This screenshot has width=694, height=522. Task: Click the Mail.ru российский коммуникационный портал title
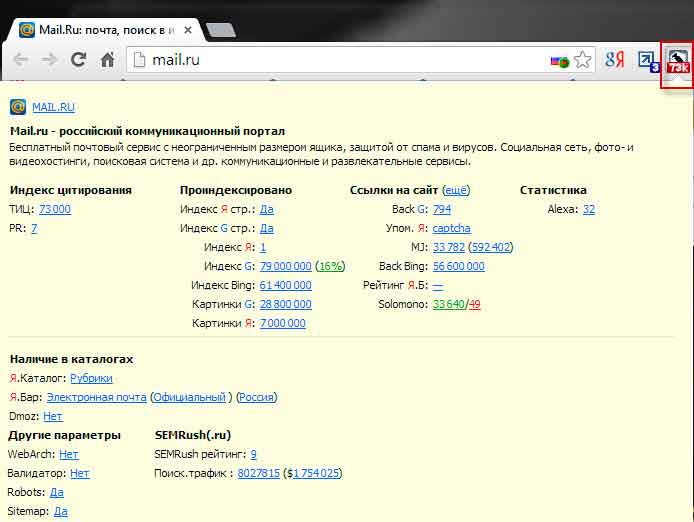pos(147,131)
